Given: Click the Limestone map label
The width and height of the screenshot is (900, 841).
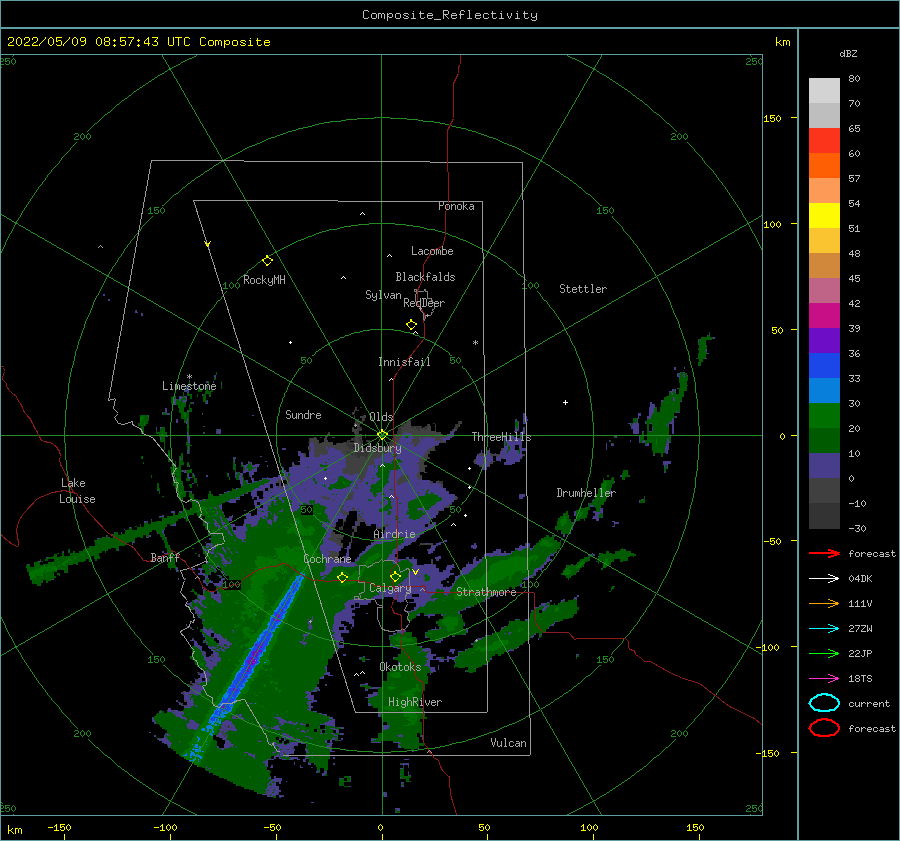Looking at the screenshot, I should [x=189, y=386].
